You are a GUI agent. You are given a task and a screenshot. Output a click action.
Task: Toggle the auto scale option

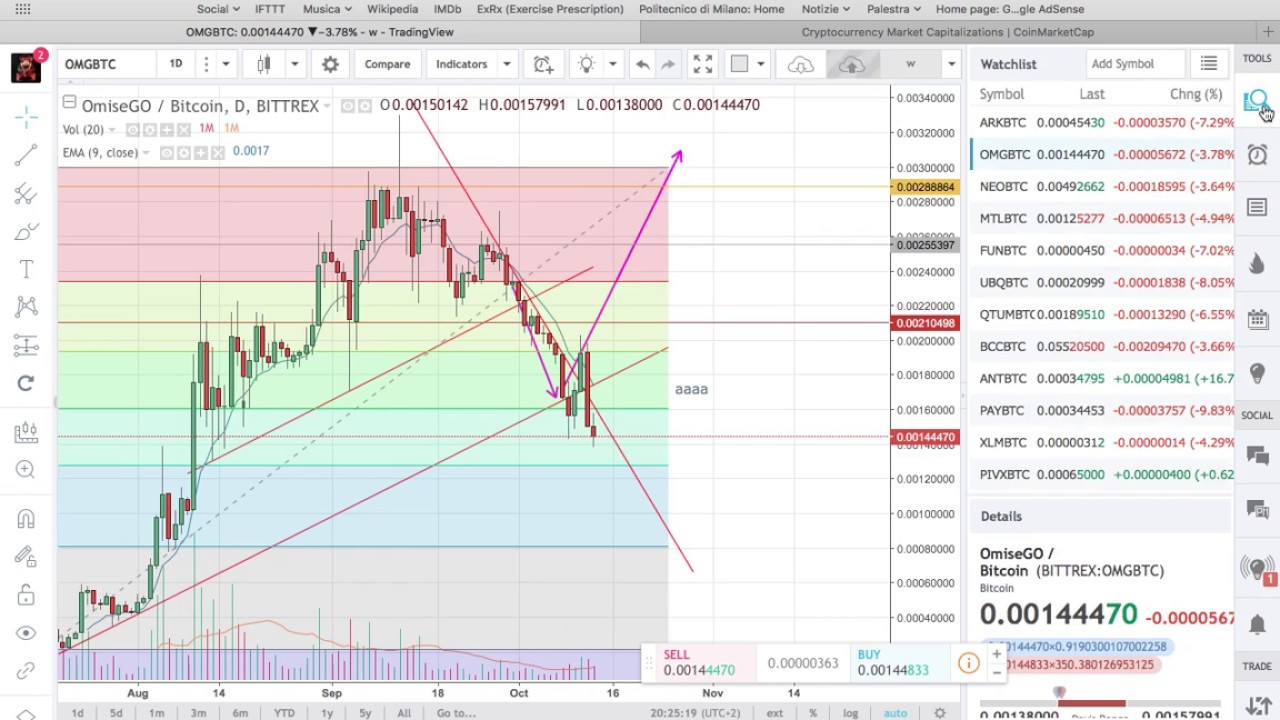(x=895, y=713)
